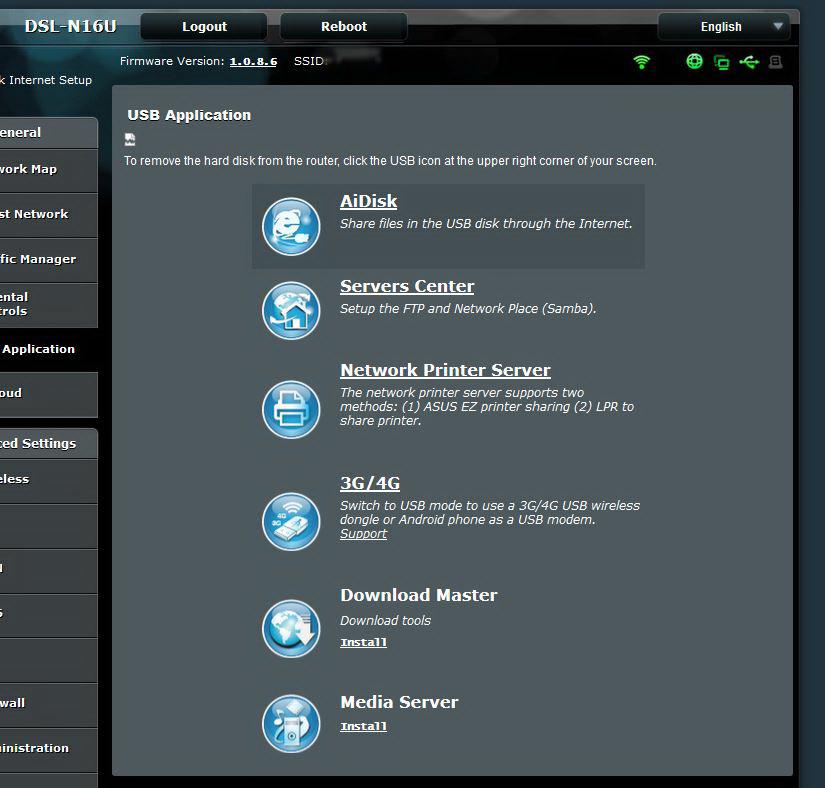Open the 3G/4G title link
The height and width of the screenshot is (788, 825).
370,483
